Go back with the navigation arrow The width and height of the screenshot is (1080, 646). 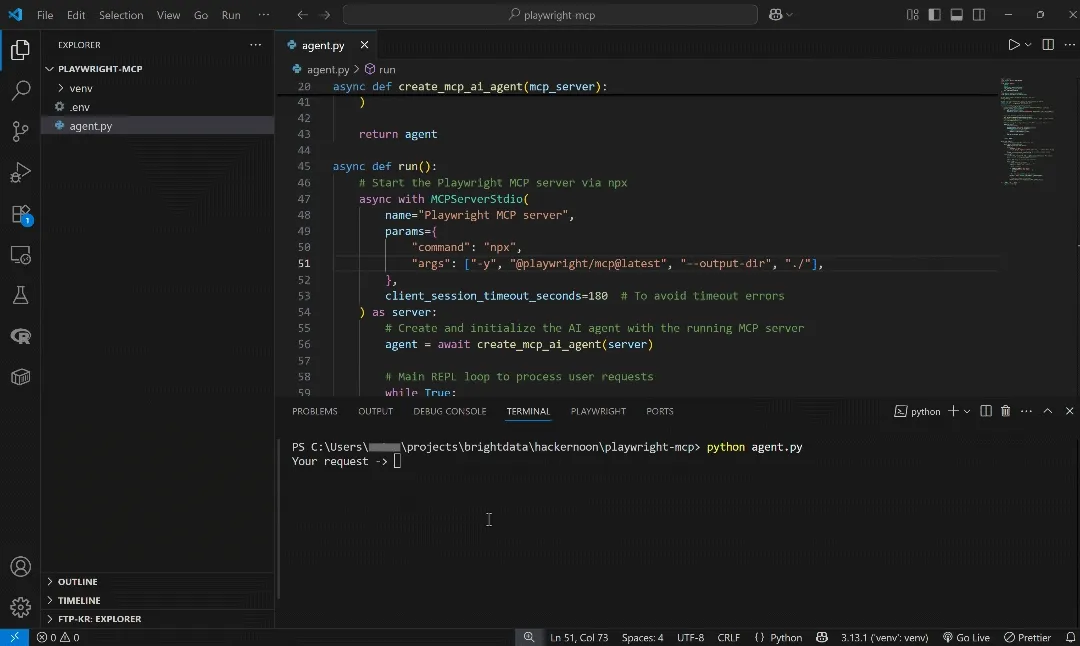click(302, 14)
